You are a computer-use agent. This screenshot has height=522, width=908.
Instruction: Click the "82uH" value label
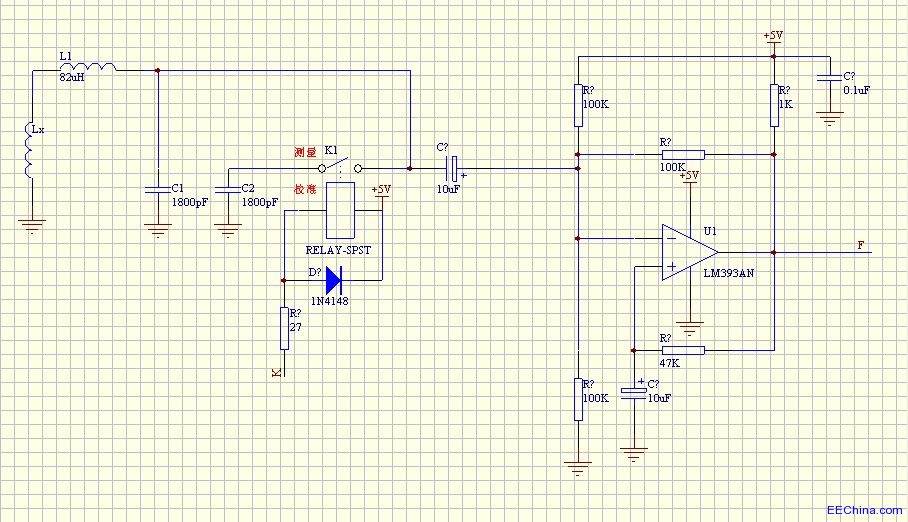click(x=72, y=76)
